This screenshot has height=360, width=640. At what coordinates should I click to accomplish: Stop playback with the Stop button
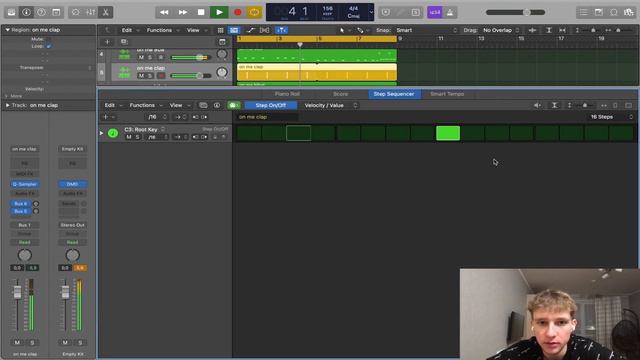tap(201, 12)
